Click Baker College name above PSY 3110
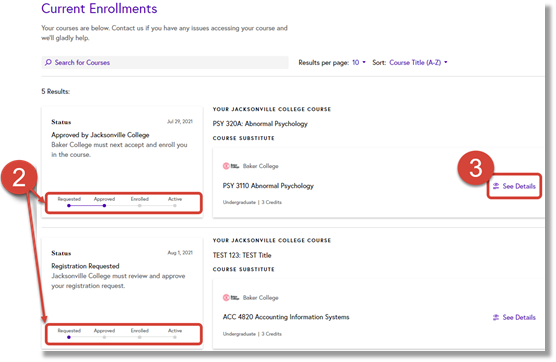Image resolution: width=556 pixels, height=362 pixels. point(261,166)
